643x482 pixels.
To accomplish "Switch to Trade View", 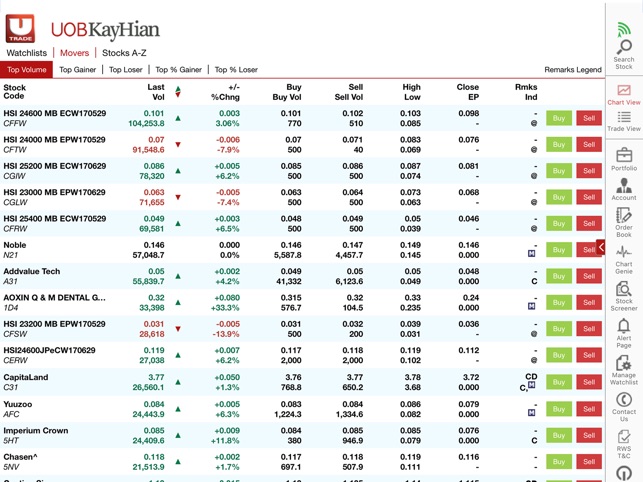I will coord(624,121).
